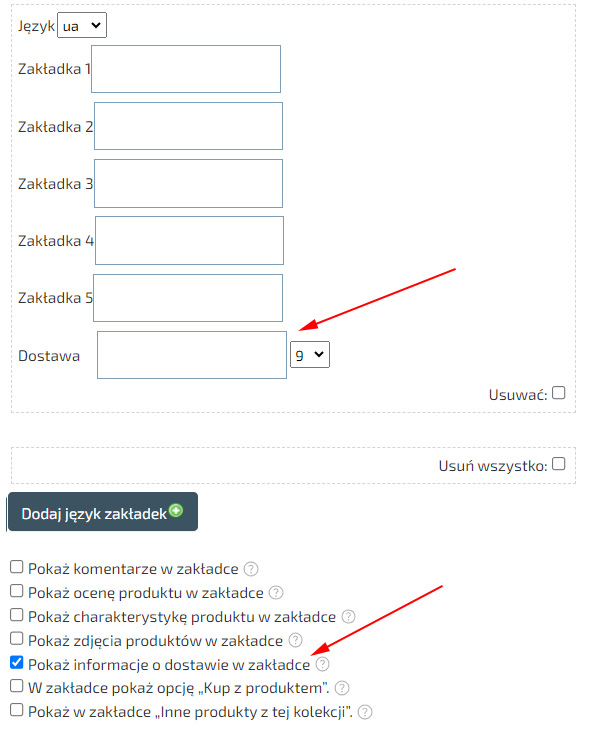Focus the 'Zakładka 1' text field
The height and width of the screenshot is (729, 596).
pyautogui.click(x=186, y=69)
